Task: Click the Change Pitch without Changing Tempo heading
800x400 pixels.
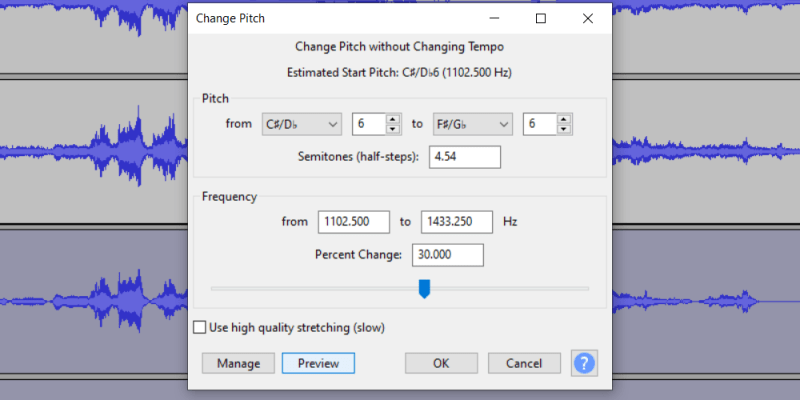Action: click(x=399, y=47)
